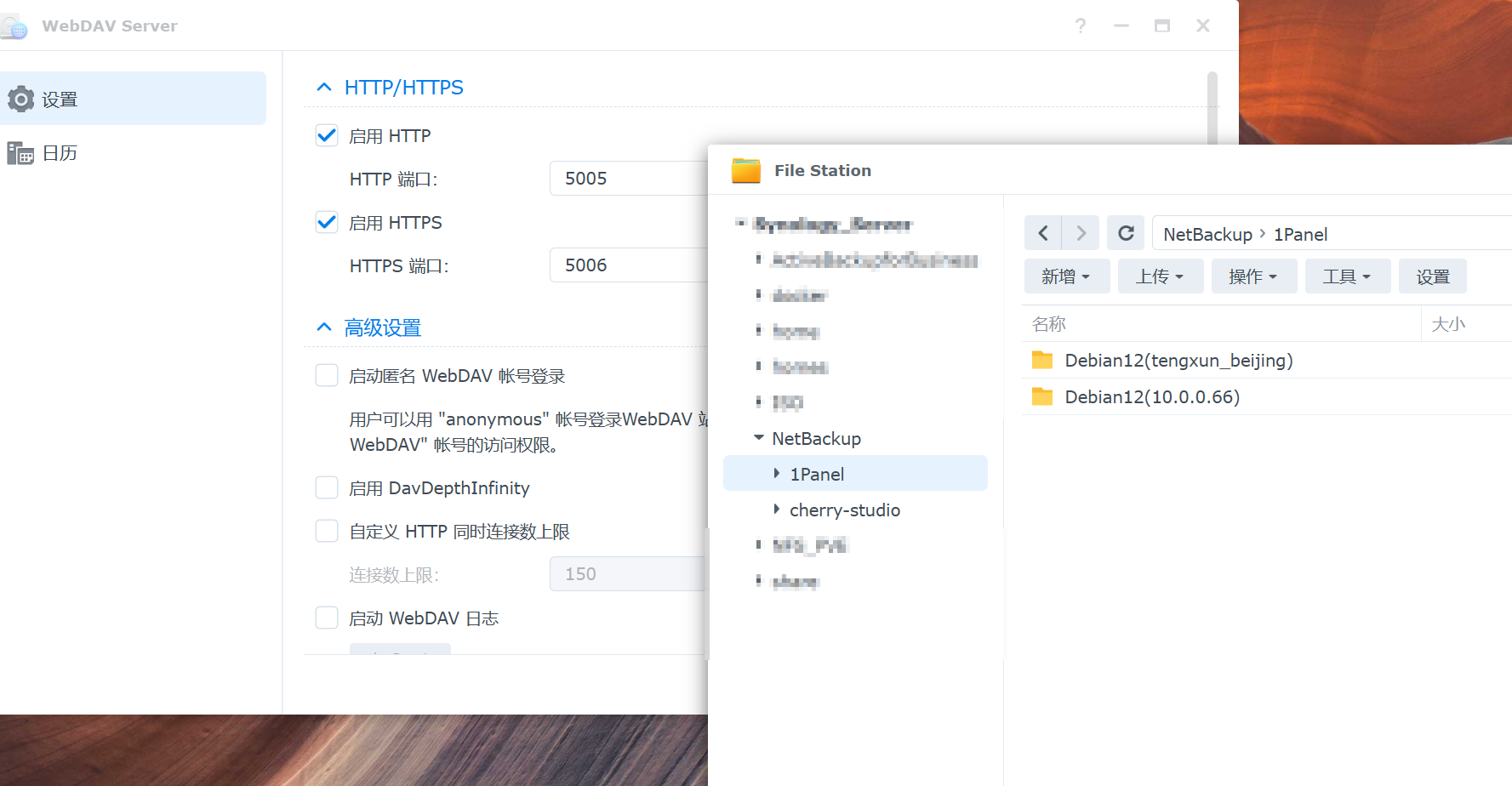This screenshot has height=786, width=1512.
Task: Click the HTTP port 5005 field
Action: point(628,179)
